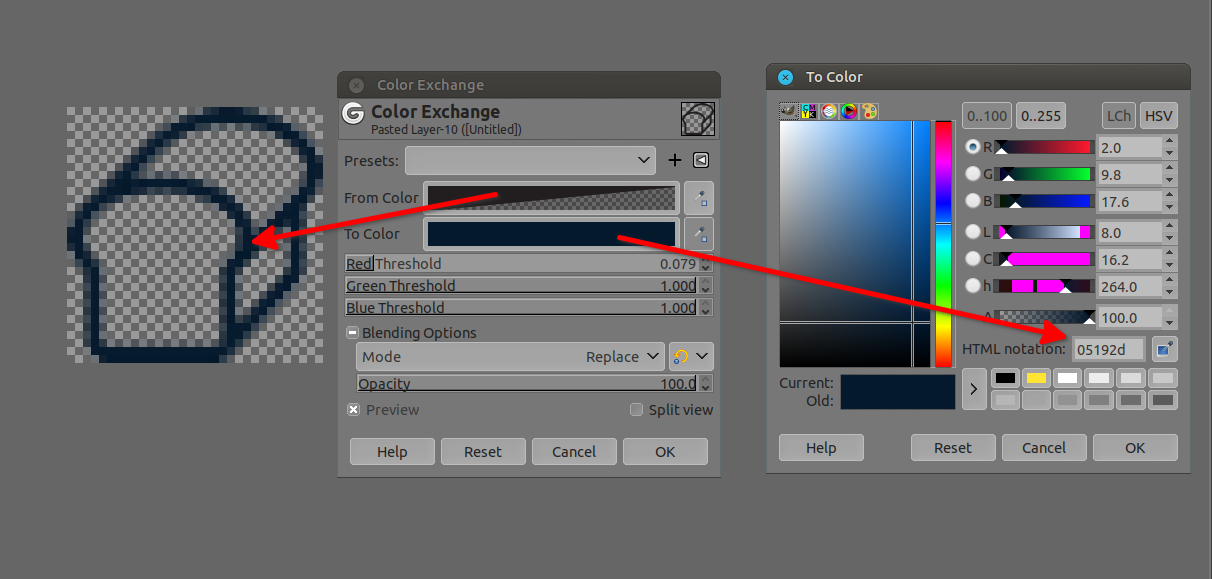Click the Red Threshold slider
This screenshot has height=579, width=1212.
[x=522, y=264]
